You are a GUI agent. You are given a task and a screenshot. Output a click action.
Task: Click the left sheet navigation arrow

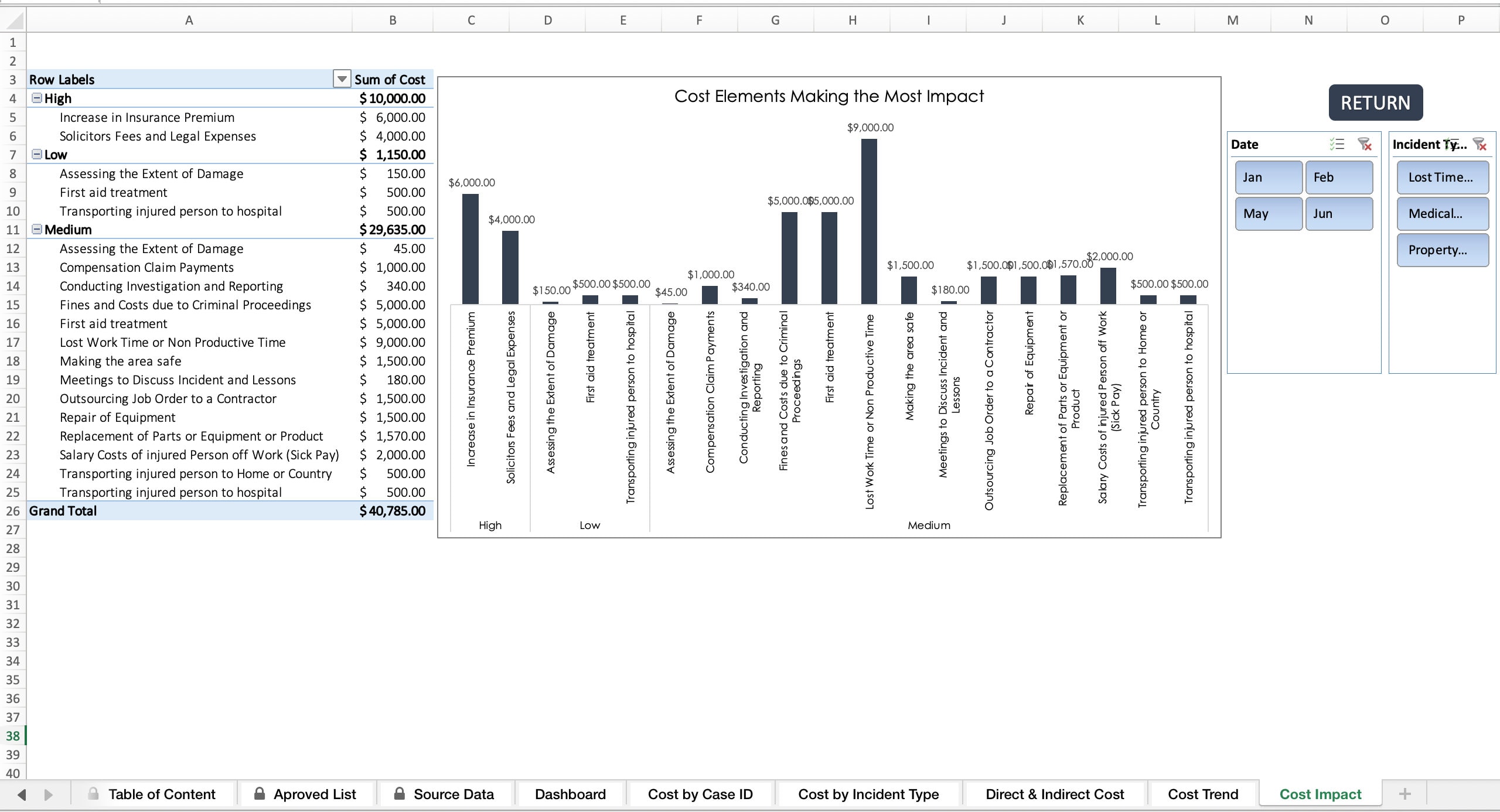(22, 794)
